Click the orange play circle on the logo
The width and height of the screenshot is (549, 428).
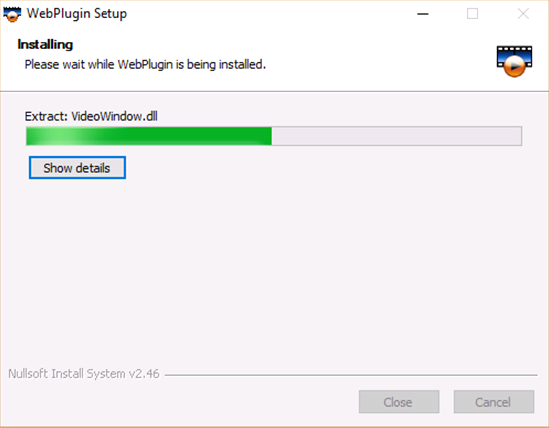514,66
